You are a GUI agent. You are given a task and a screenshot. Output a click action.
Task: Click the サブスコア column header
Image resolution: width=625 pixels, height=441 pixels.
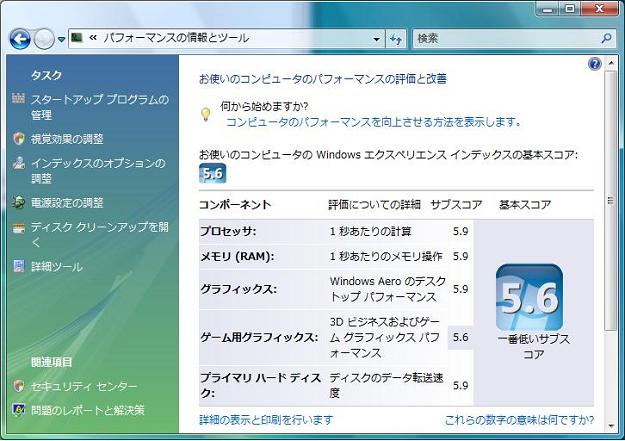(x=456, y=205)
